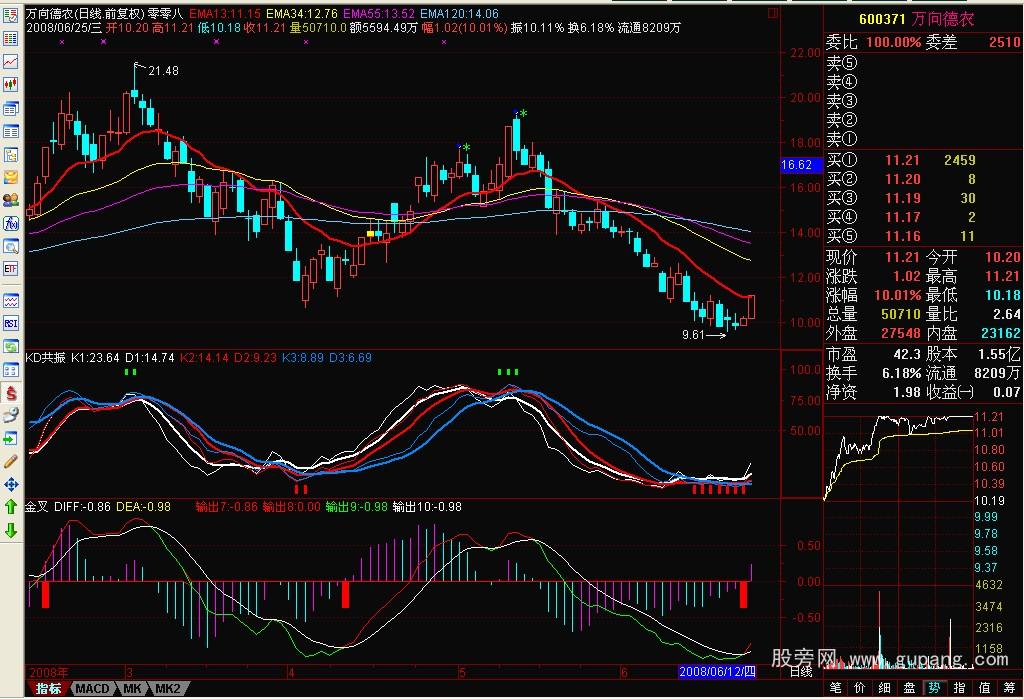Select the 指标 tab at bottom left
1024x699 pixels.
pos(49,689)
